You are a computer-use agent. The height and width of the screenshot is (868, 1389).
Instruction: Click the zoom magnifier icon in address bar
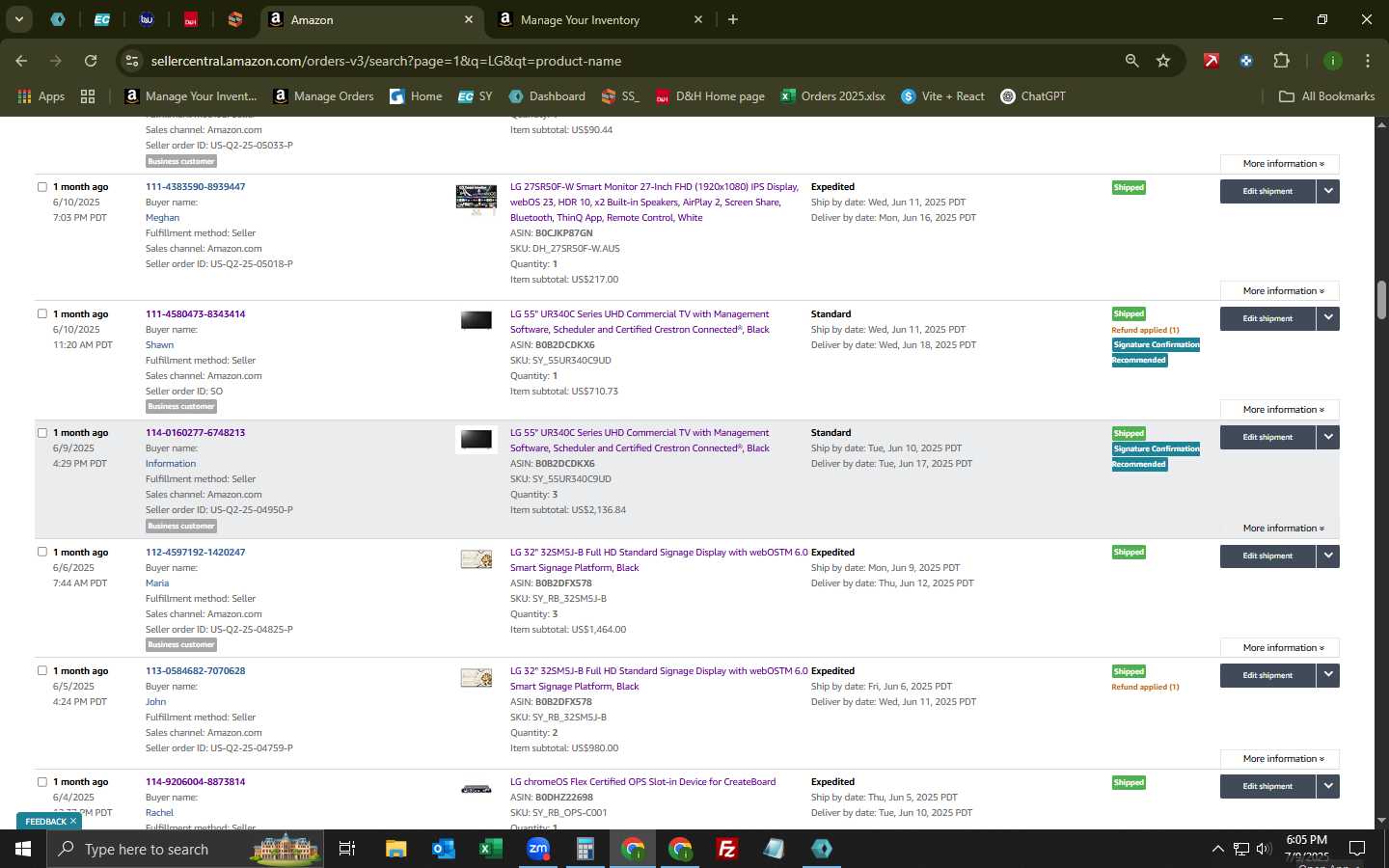(1131, 61)
